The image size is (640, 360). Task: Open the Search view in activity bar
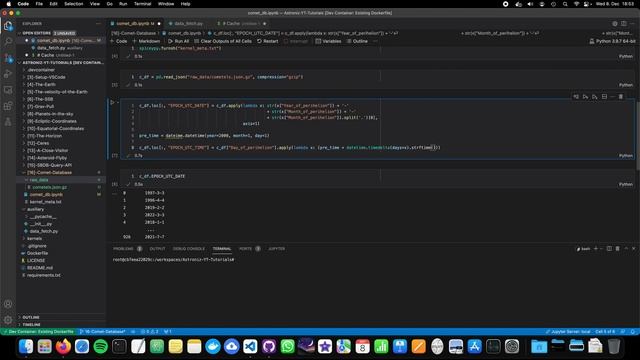coord(8,41)
